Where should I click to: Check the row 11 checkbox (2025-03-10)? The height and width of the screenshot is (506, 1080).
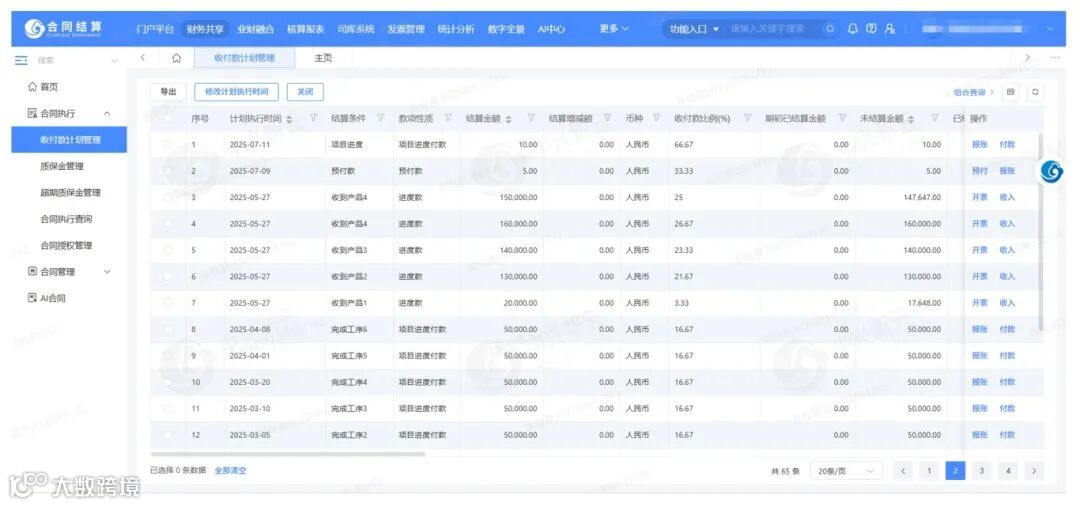[167, 408]
